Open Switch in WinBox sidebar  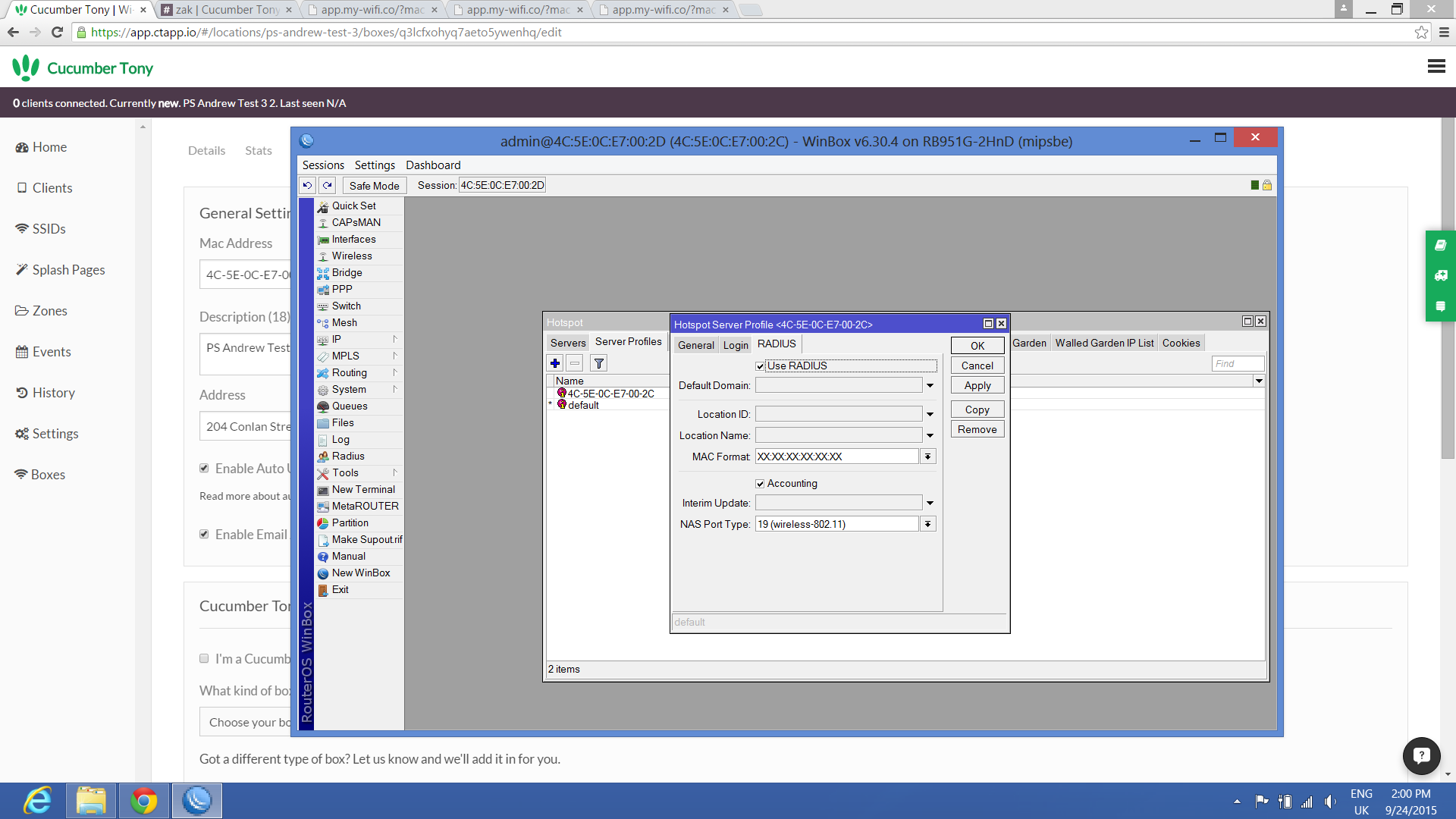(346, 306)
